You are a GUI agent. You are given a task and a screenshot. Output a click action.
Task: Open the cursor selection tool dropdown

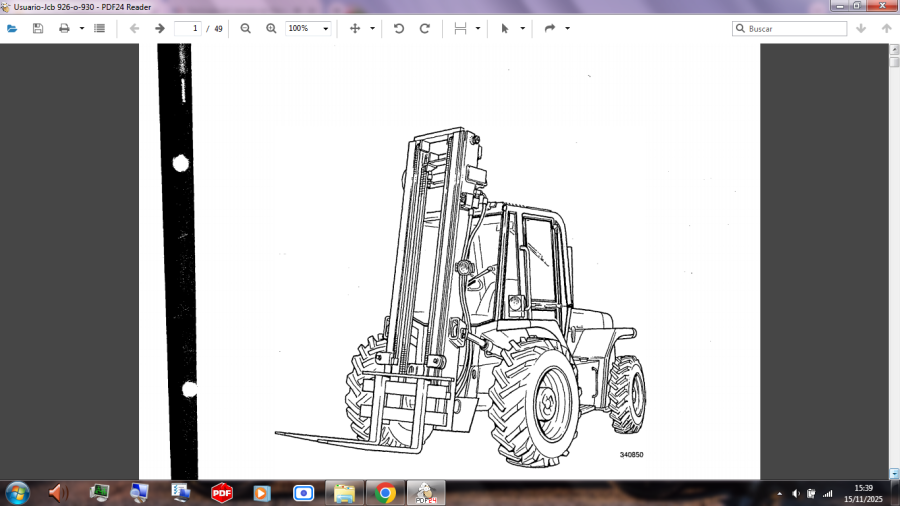523,28
